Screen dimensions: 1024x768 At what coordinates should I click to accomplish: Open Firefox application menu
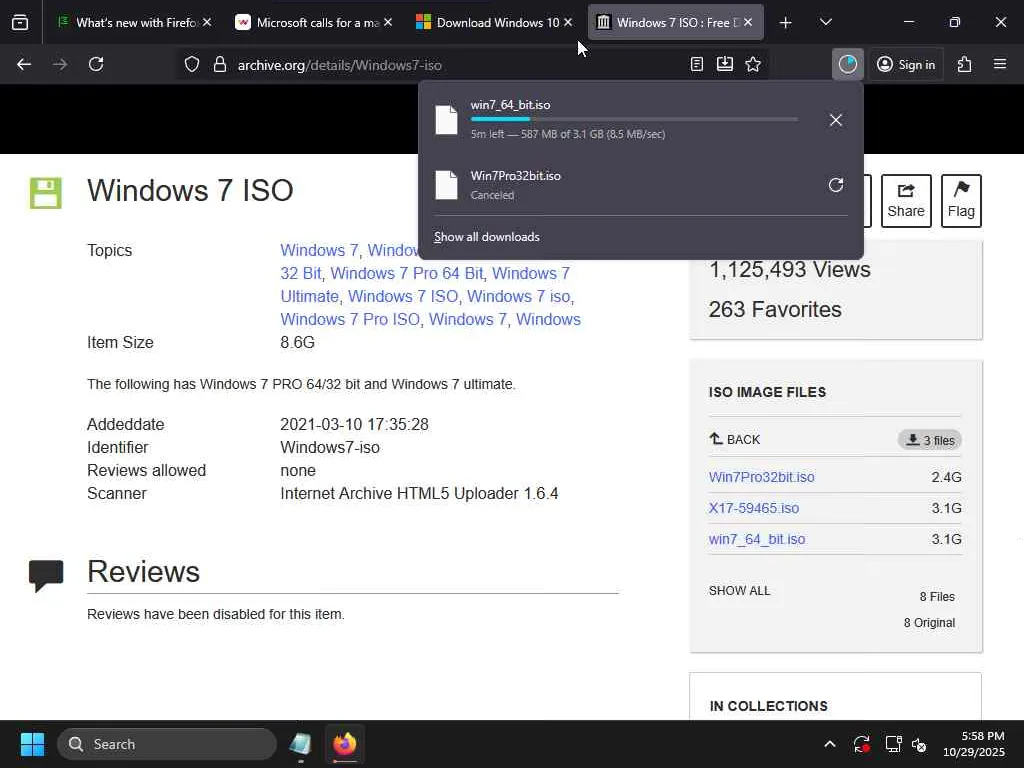click(x=1000, y=64)
